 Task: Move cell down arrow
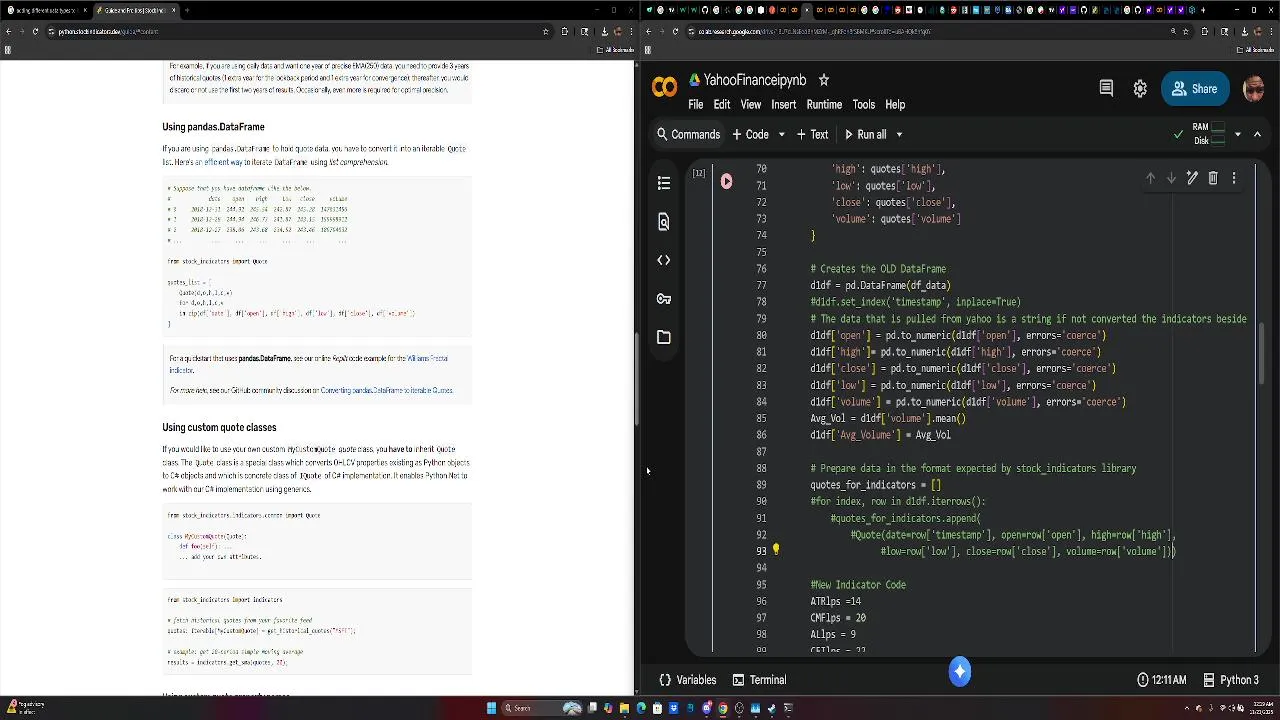click(1171, 178)
